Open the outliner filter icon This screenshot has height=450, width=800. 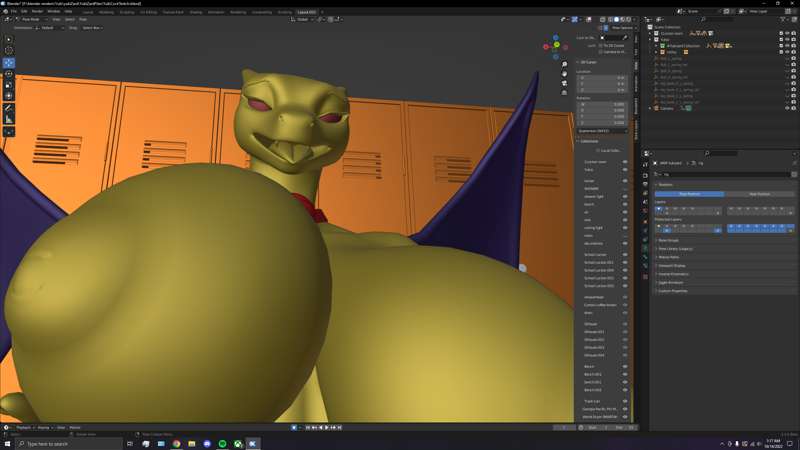click(784, 19)
